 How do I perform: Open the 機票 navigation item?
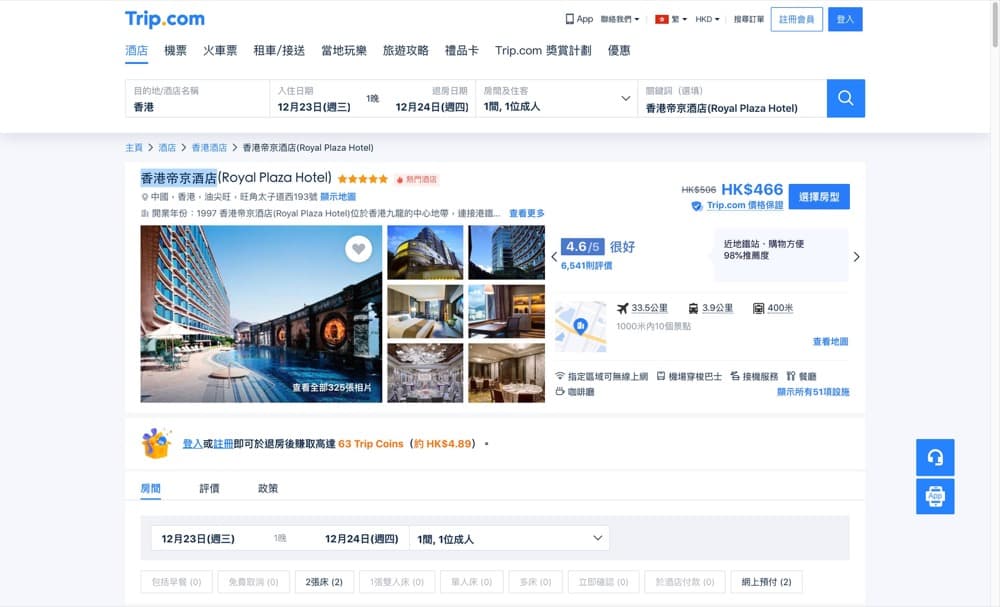pos(175,50)
